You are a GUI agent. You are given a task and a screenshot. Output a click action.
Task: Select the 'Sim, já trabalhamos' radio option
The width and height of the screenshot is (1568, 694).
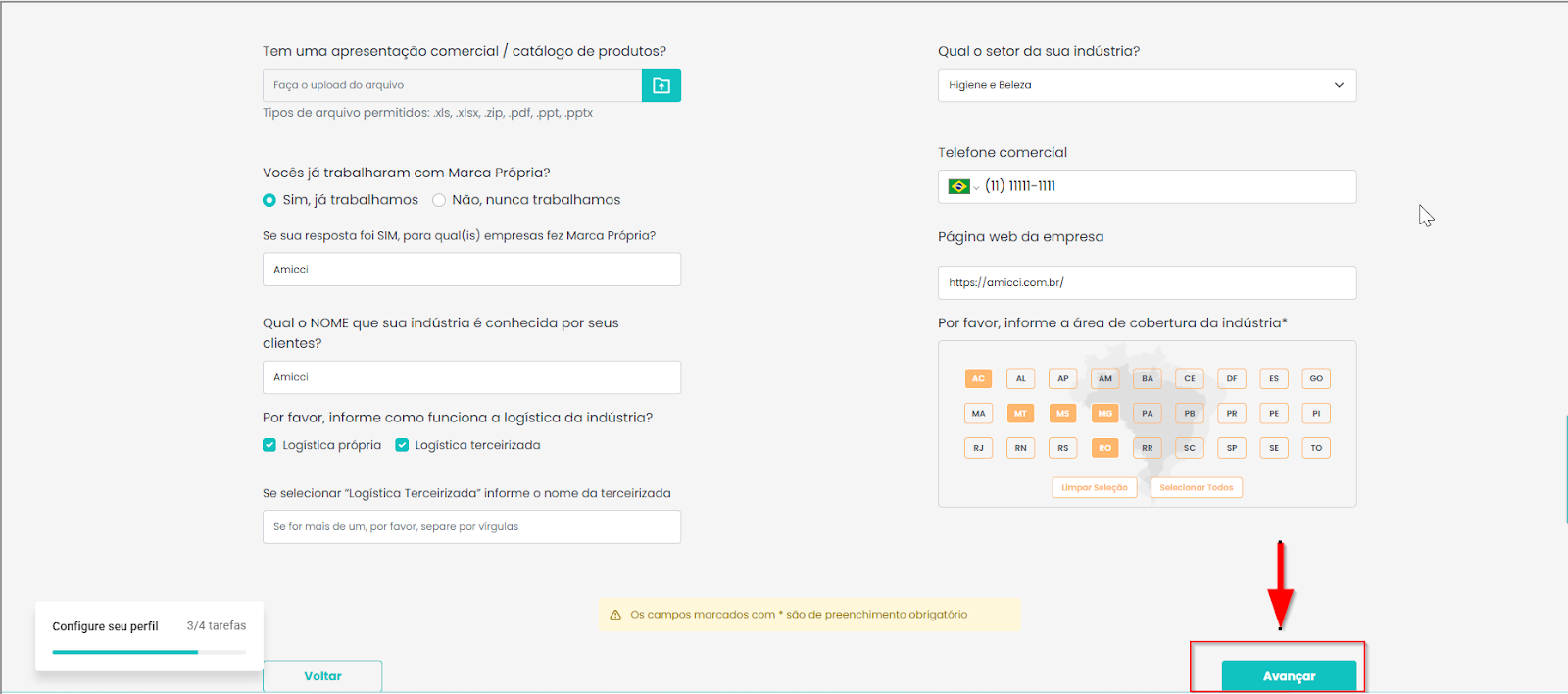point(269,200)
